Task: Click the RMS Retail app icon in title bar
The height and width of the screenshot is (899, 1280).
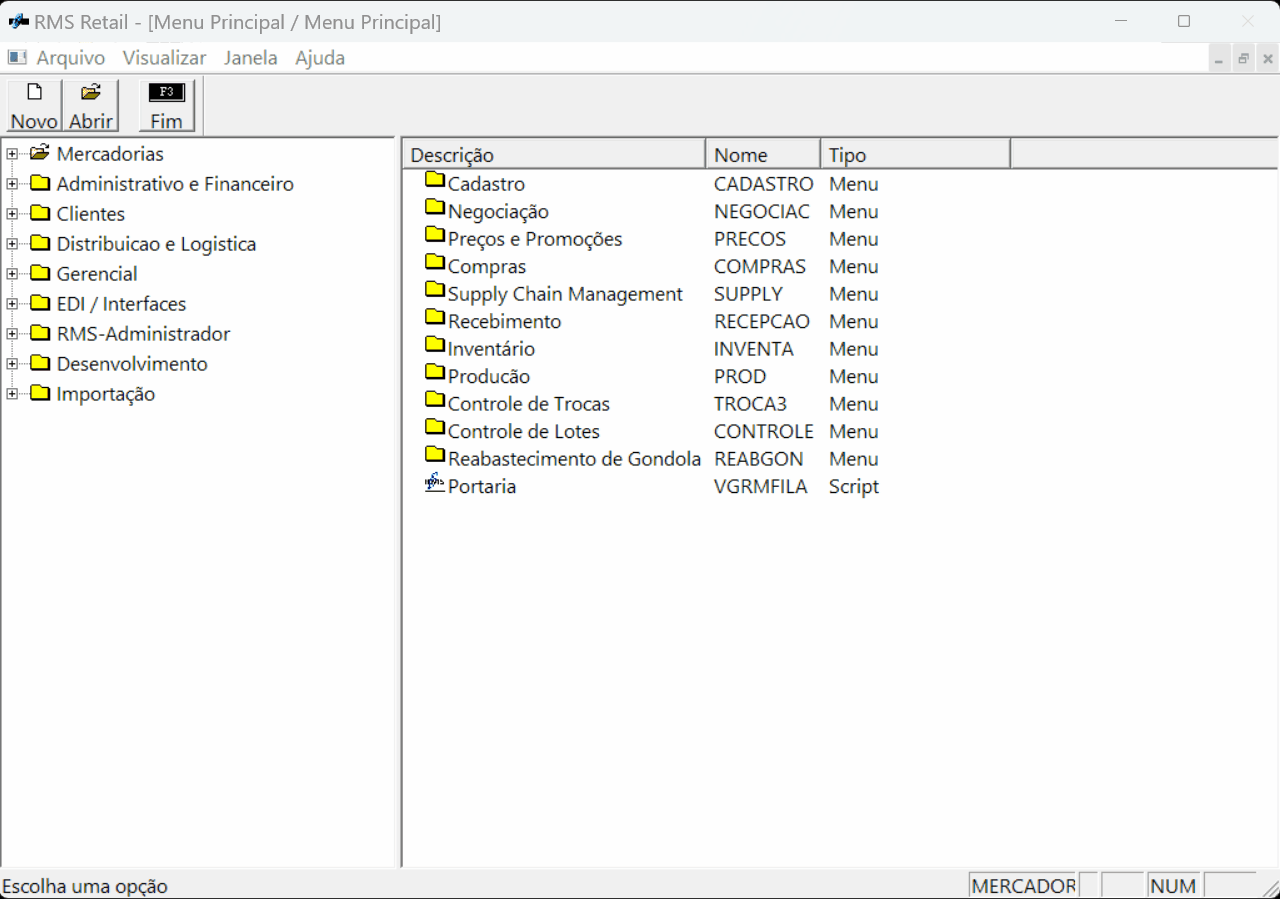Action: pyautogui.click(x=18, y=22)
